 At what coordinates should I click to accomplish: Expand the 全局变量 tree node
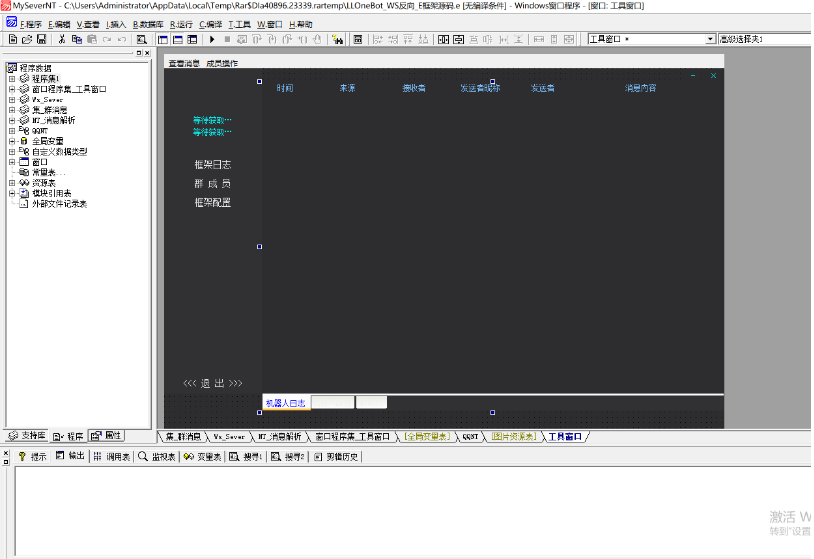pyautogui.click(x=12, y=141)
